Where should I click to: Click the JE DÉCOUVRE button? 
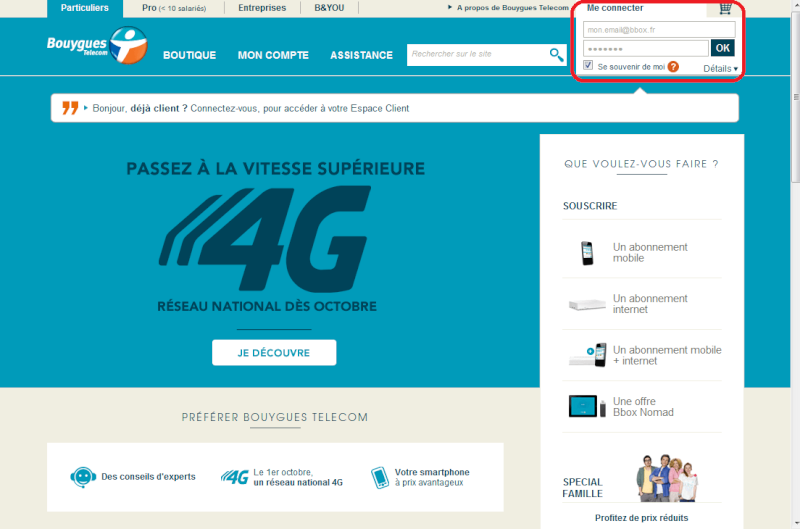tap(274, 352)
